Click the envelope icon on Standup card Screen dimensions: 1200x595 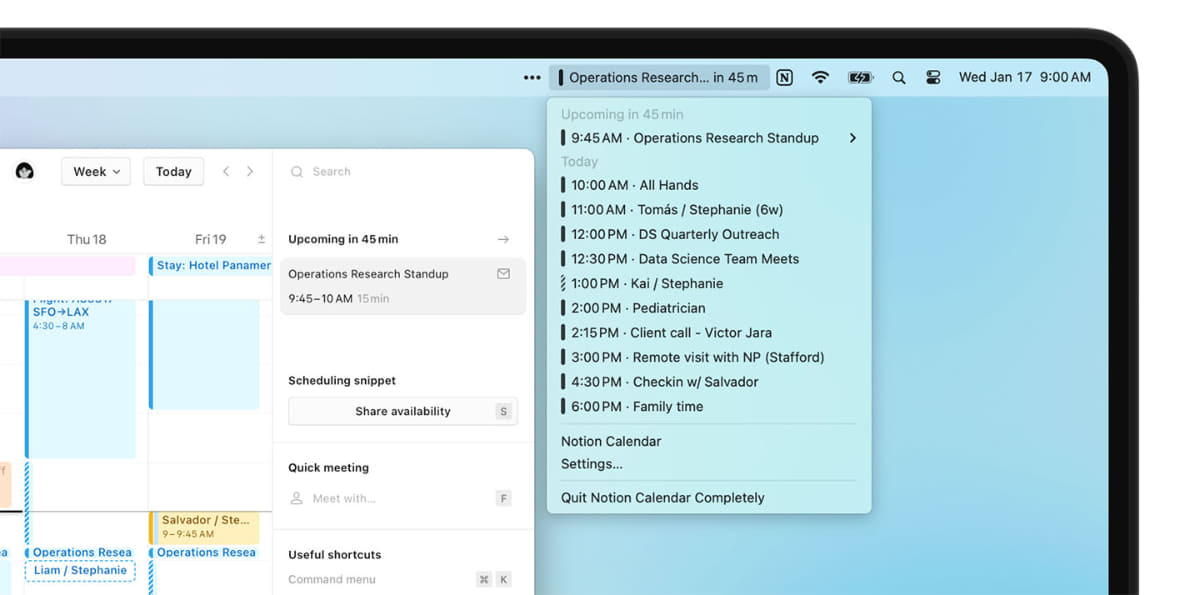(503, 274)
